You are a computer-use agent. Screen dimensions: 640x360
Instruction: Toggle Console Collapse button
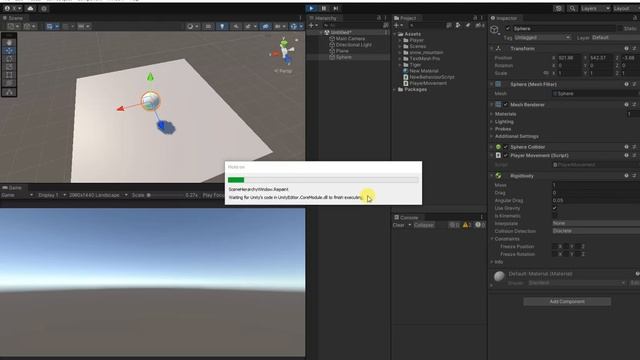pos(424,225)
